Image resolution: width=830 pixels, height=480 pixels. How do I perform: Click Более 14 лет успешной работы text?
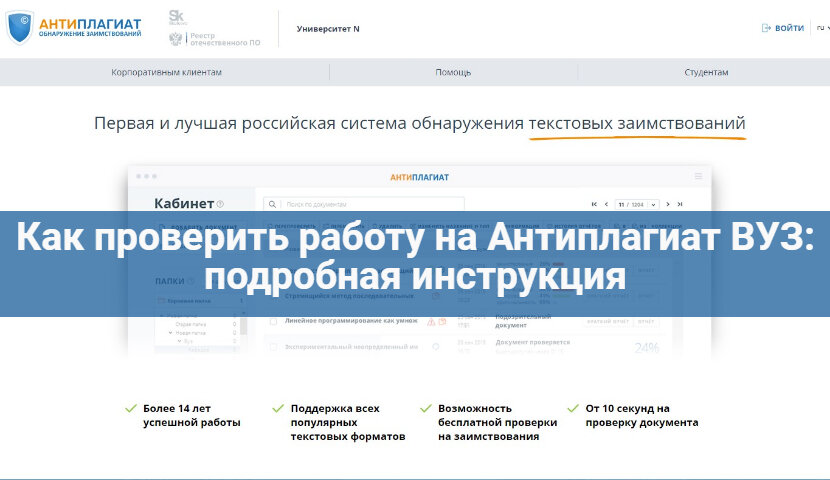(x=192, y=415)
